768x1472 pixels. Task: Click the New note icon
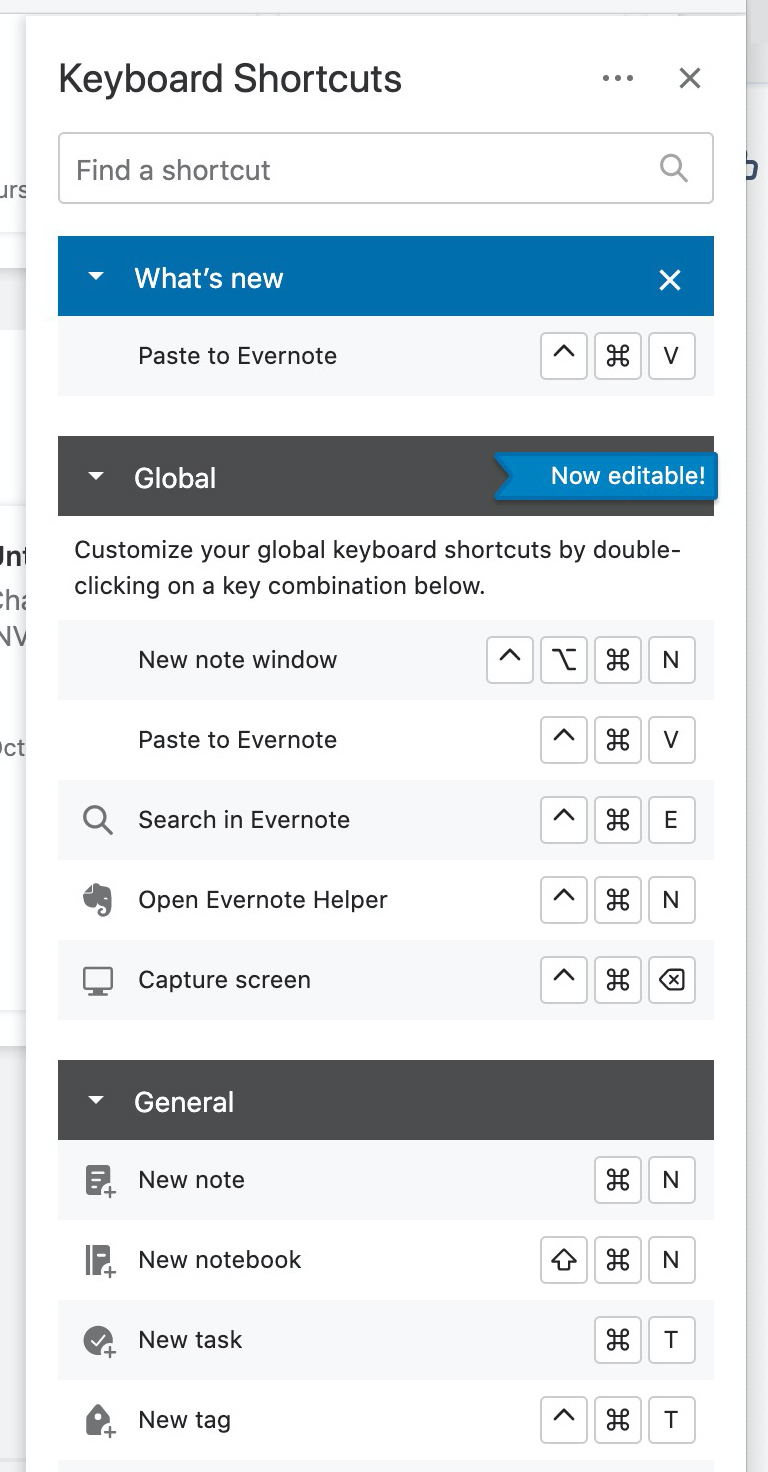pyautogui.click(x=99, y=1180)
